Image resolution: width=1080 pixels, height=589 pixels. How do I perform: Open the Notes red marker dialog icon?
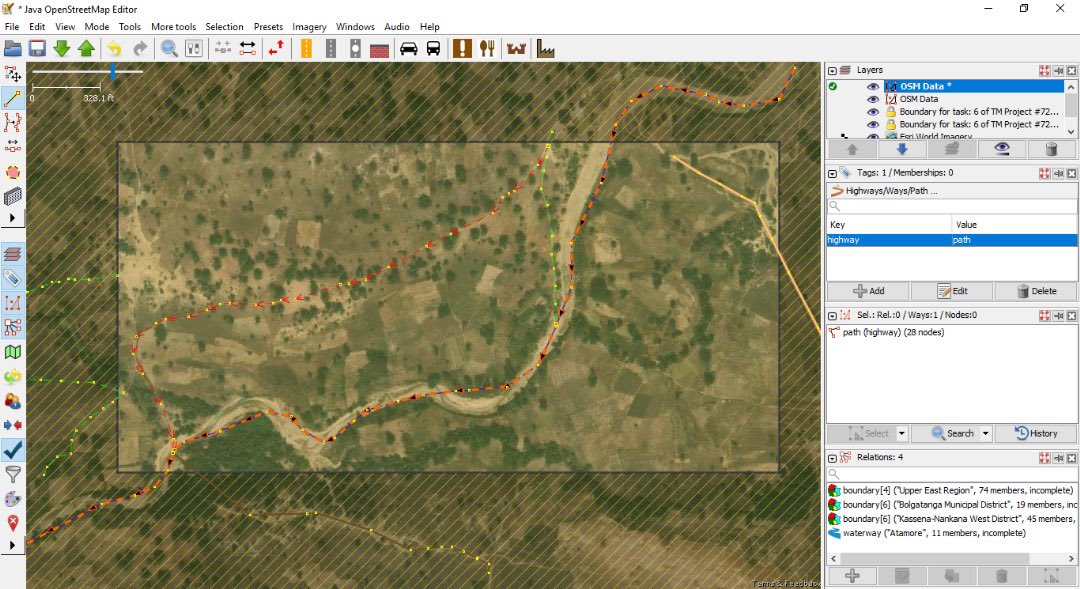pos(12,523)
